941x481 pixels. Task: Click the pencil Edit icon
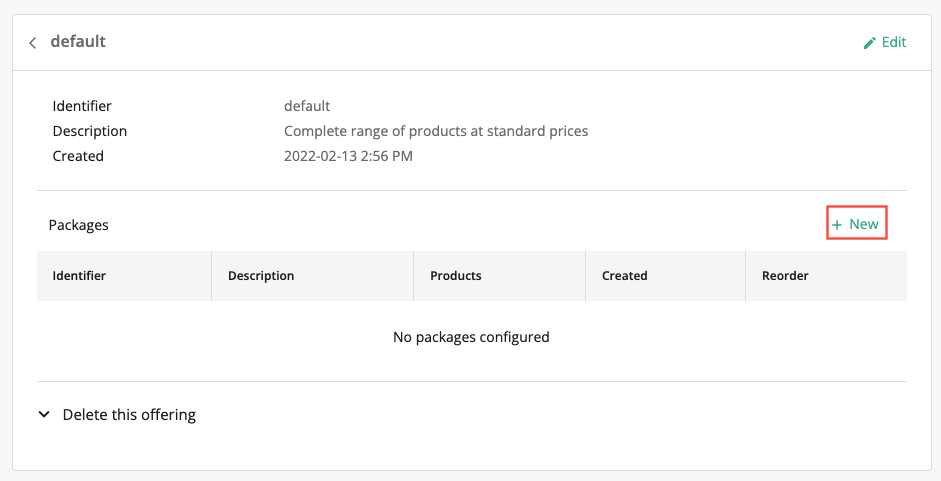(869, 43)
